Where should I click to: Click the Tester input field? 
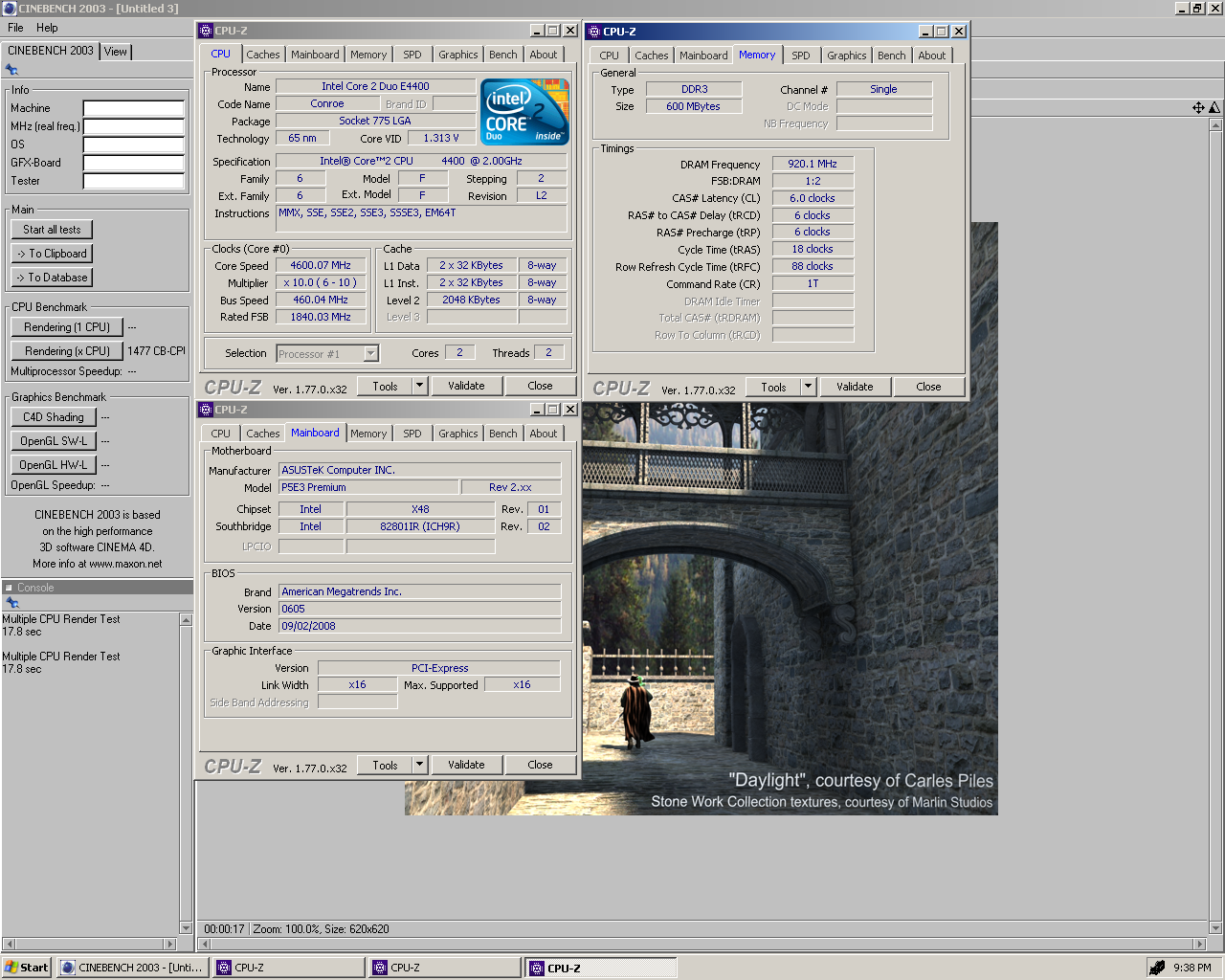[x=134, y=181]
